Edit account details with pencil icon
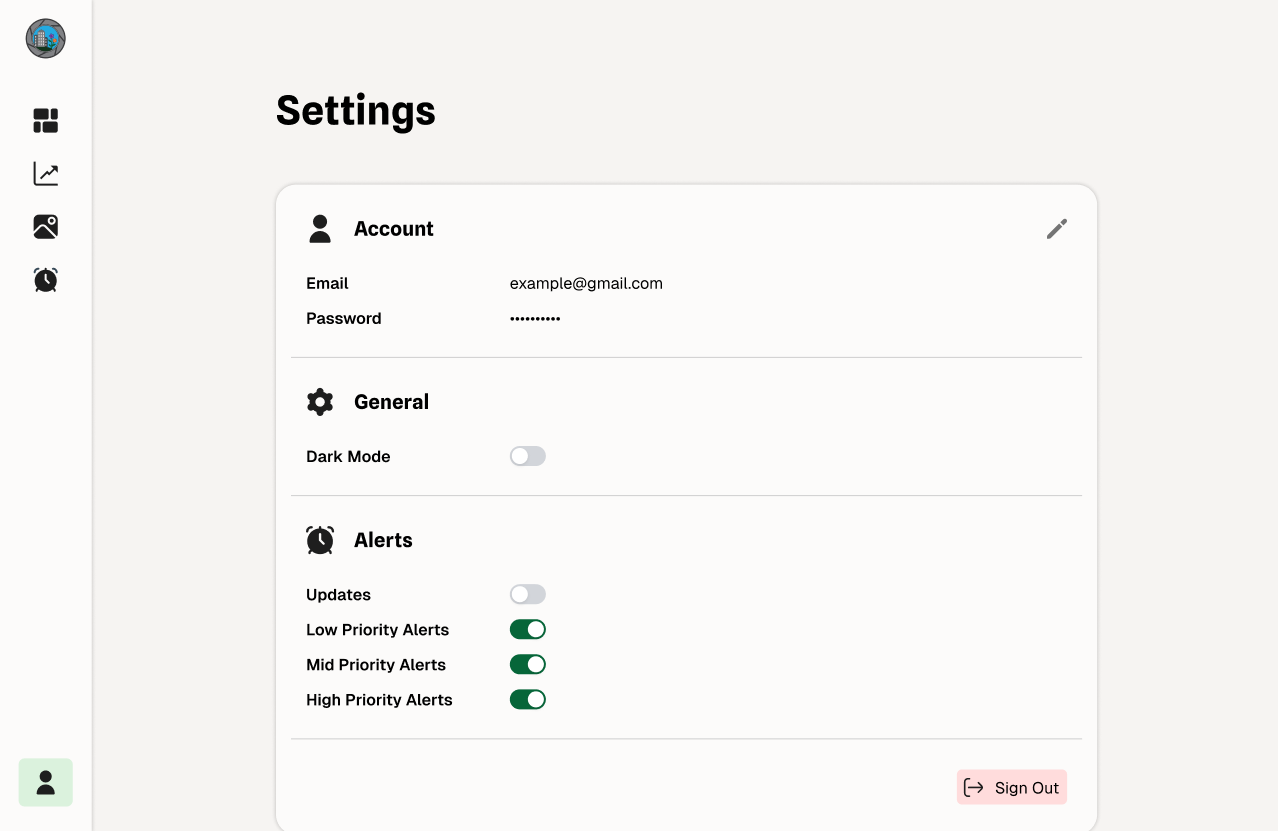 (x=1057, y=229)
